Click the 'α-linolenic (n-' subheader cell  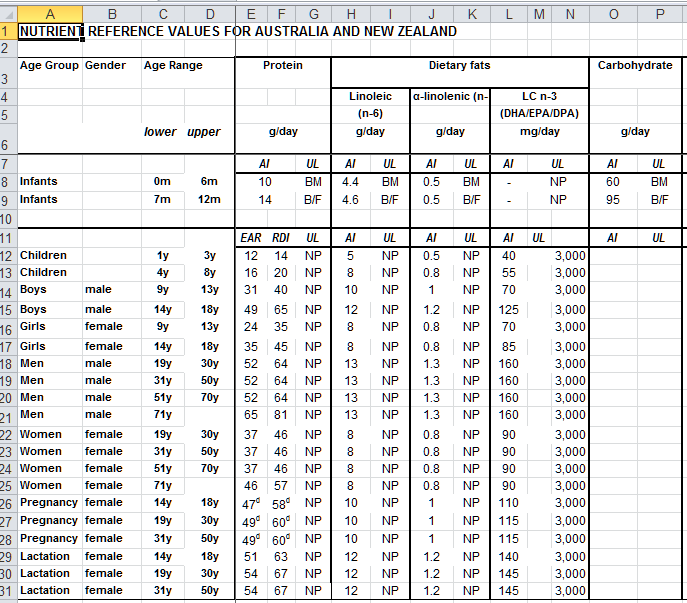point(450,96)
